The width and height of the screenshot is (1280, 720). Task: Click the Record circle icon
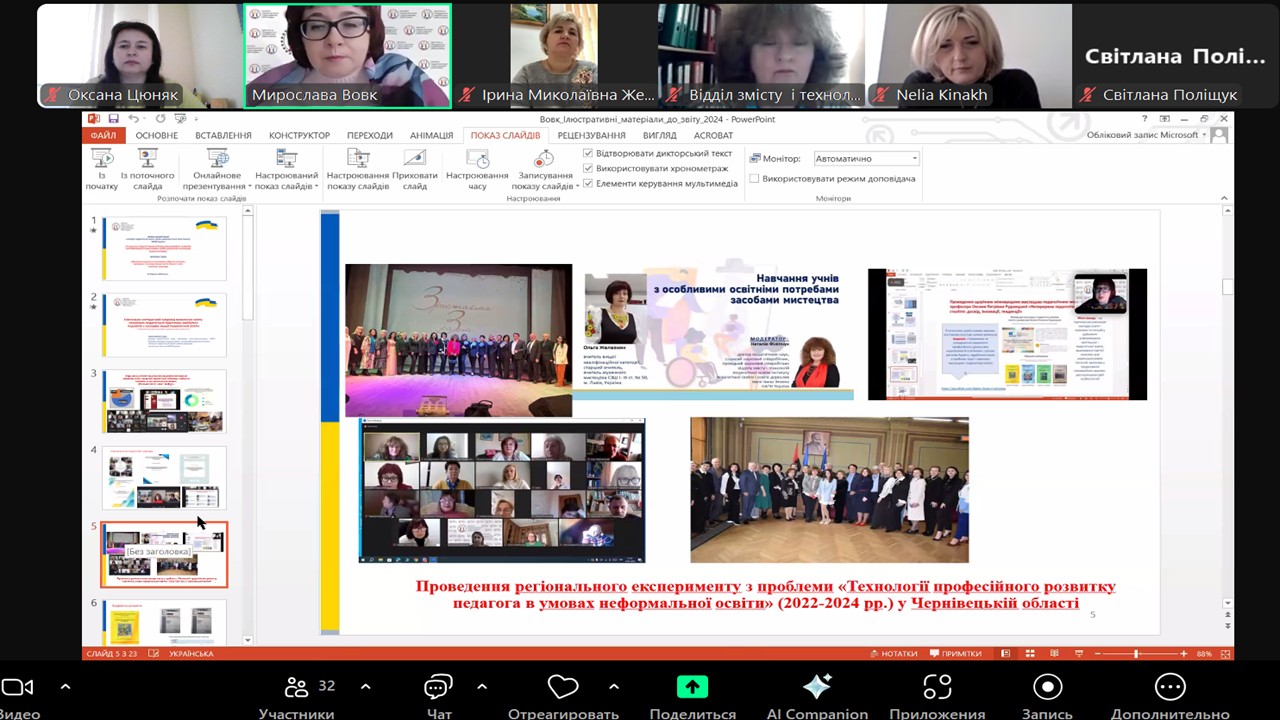tap(1047, 687)
